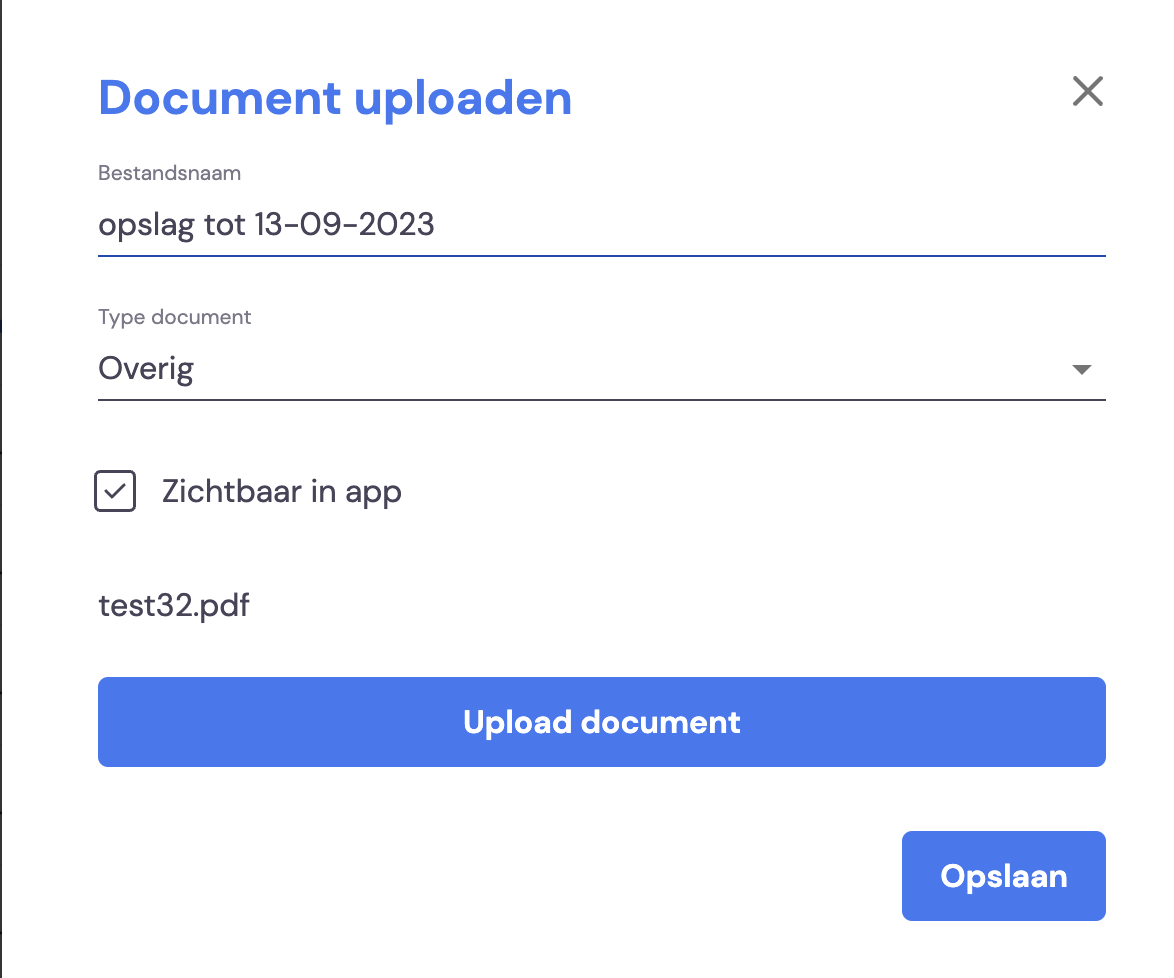Click the triangle arrow icon beside Overig
Viewport: 1174px width, 978px height.
pyautogui.click(x=1081, y=369)
